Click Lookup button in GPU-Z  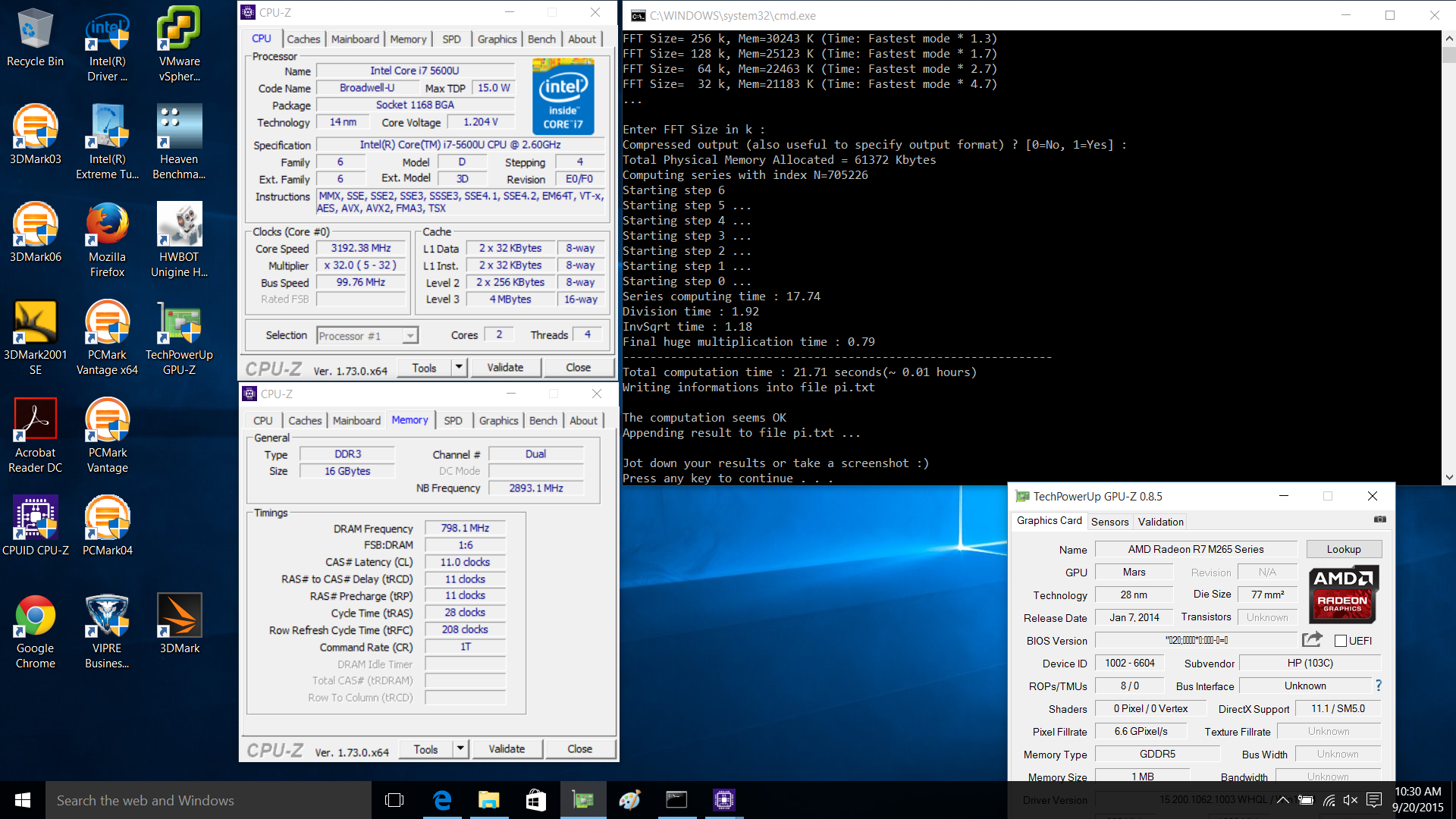[x=1344, y=549]
